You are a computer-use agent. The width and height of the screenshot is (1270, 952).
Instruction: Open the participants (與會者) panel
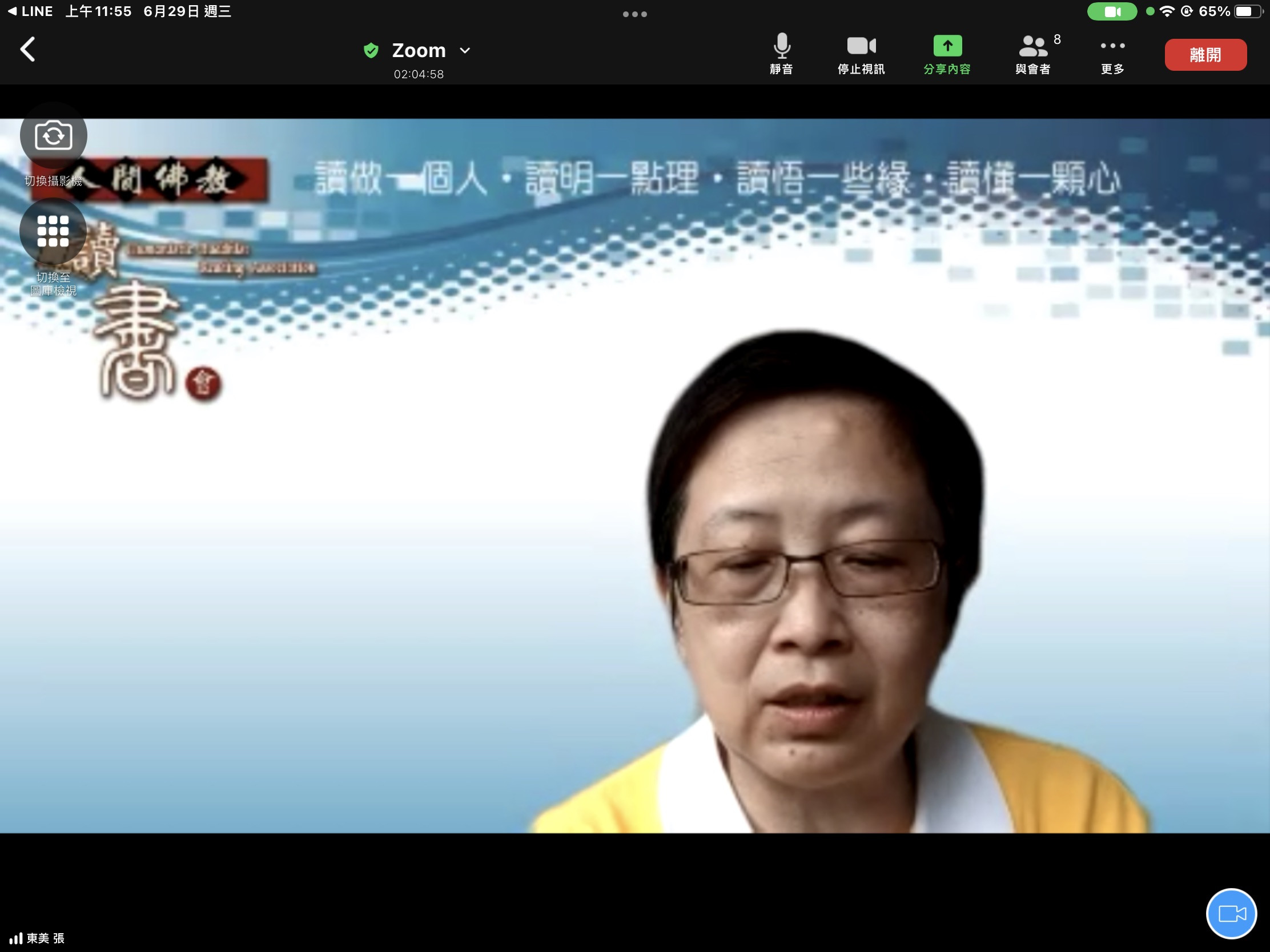1033,54
